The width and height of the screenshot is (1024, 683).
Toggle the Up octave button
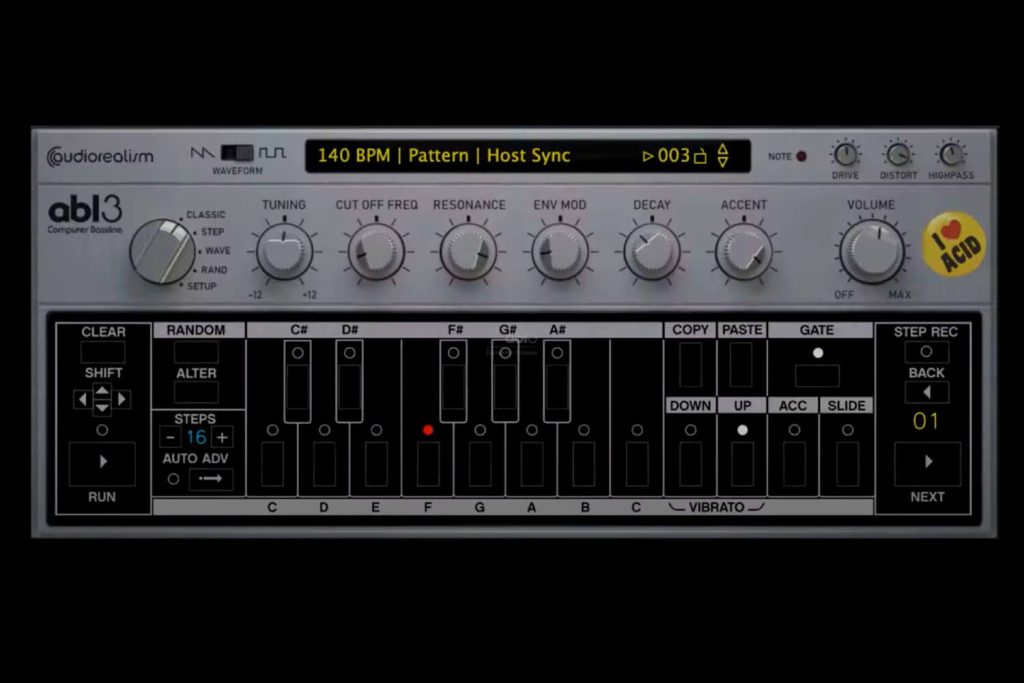[743, 464]
